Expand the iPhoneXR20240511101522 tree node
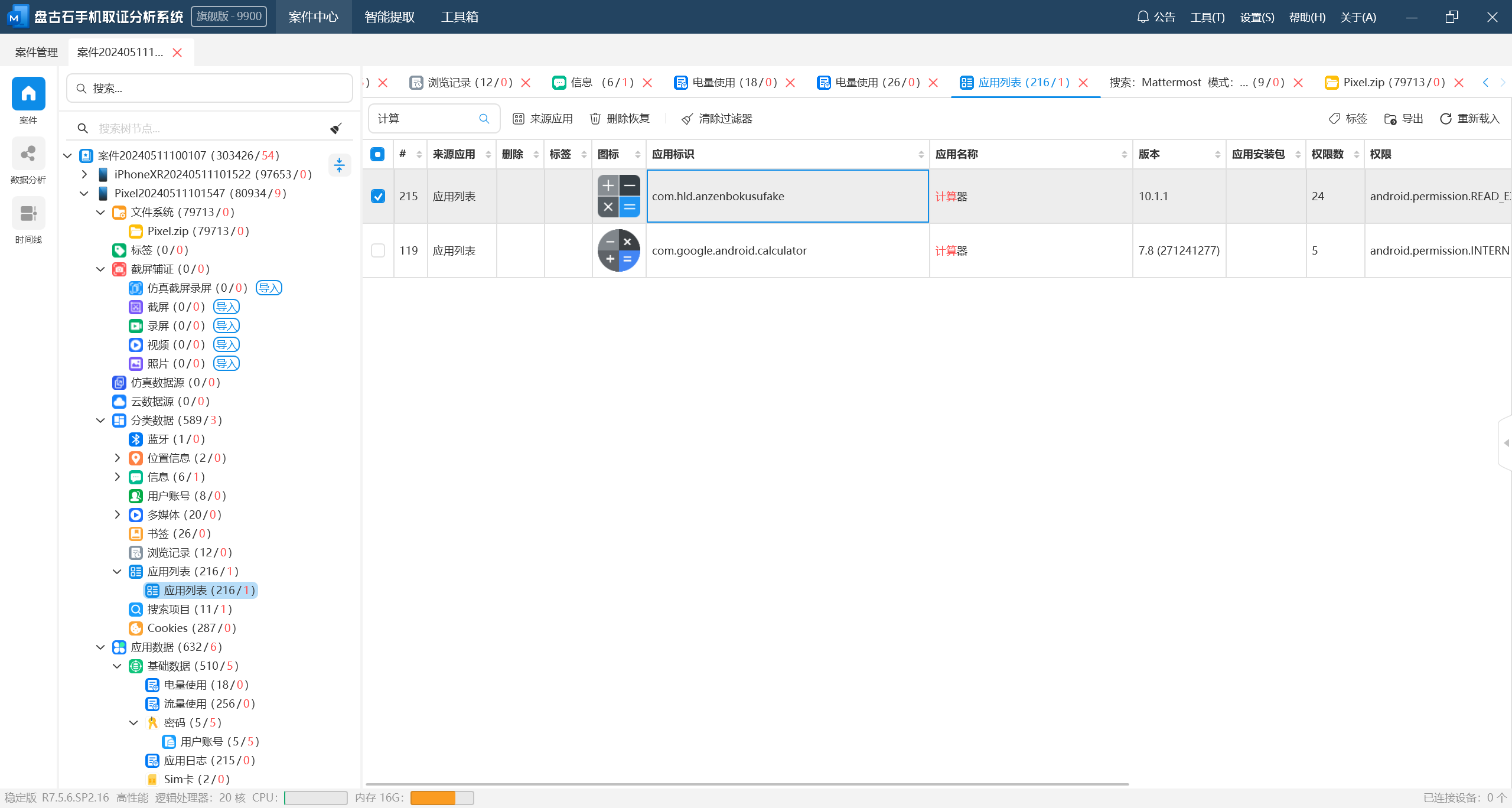This screenshot has height=808, width=1512. pyautogui.click(x=84, y=174)
